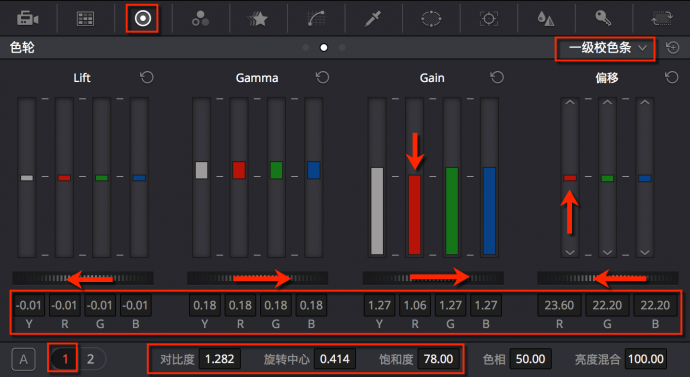Toggle the A auto balance button
Viewport: 690px width, 377px height.
point(23,359)
